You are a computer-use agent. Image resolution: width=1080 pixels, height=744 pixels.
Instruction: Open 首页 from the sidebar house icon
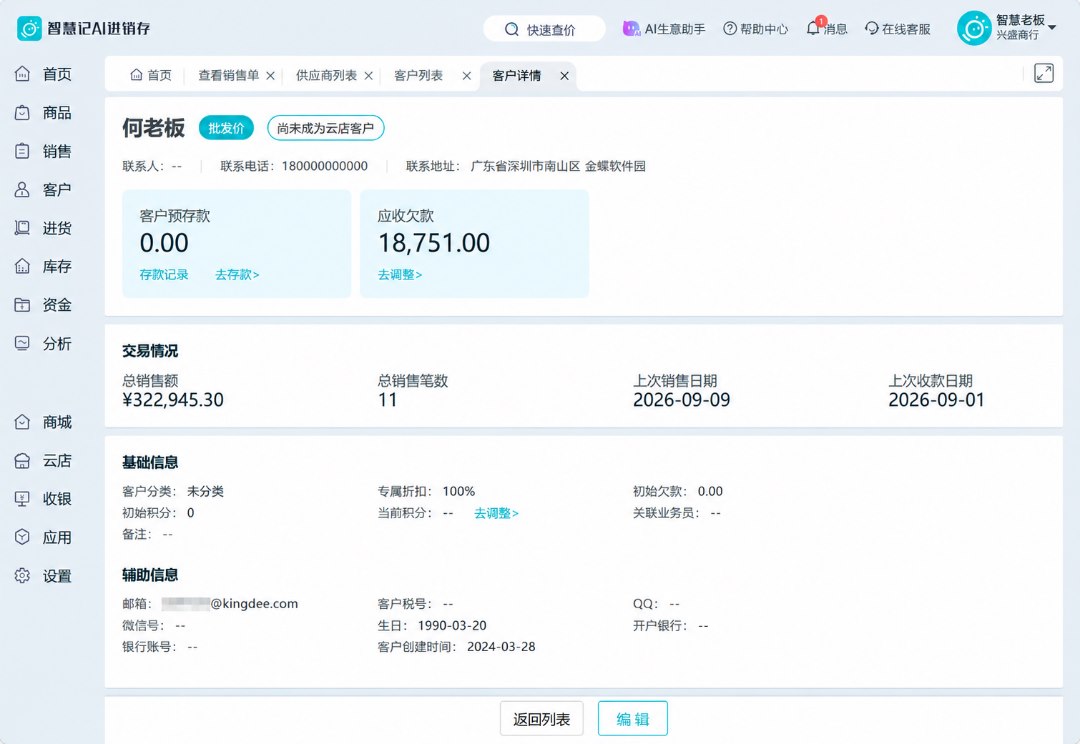point(23,74)
